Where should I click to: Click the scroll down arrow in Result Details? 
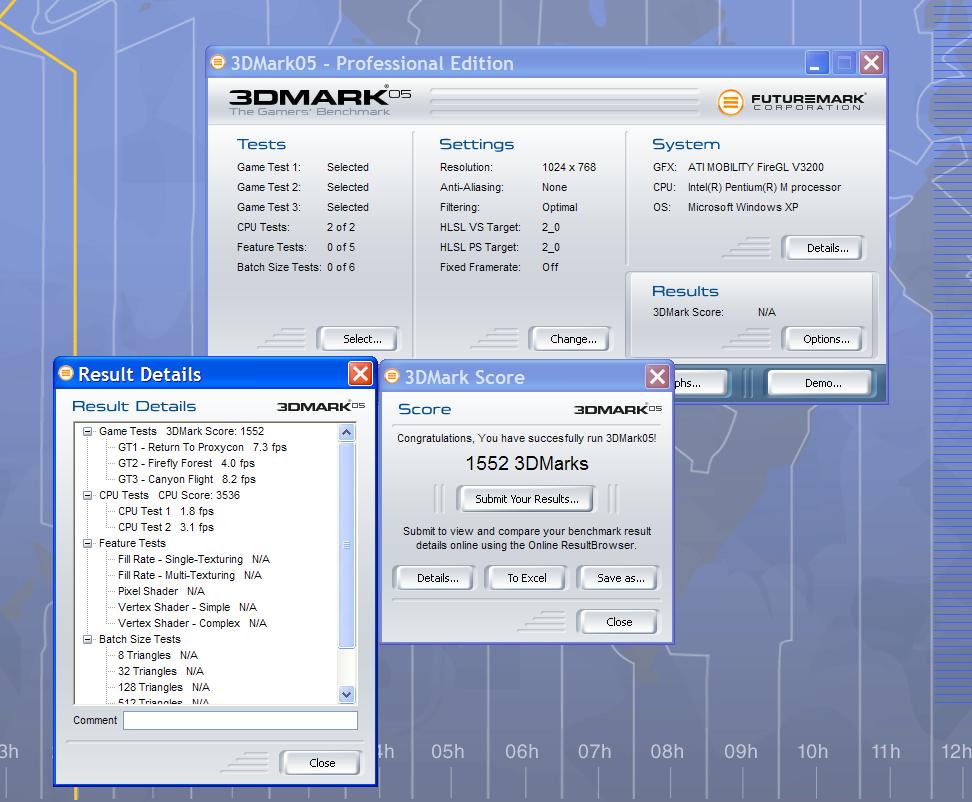click(347, 695)
